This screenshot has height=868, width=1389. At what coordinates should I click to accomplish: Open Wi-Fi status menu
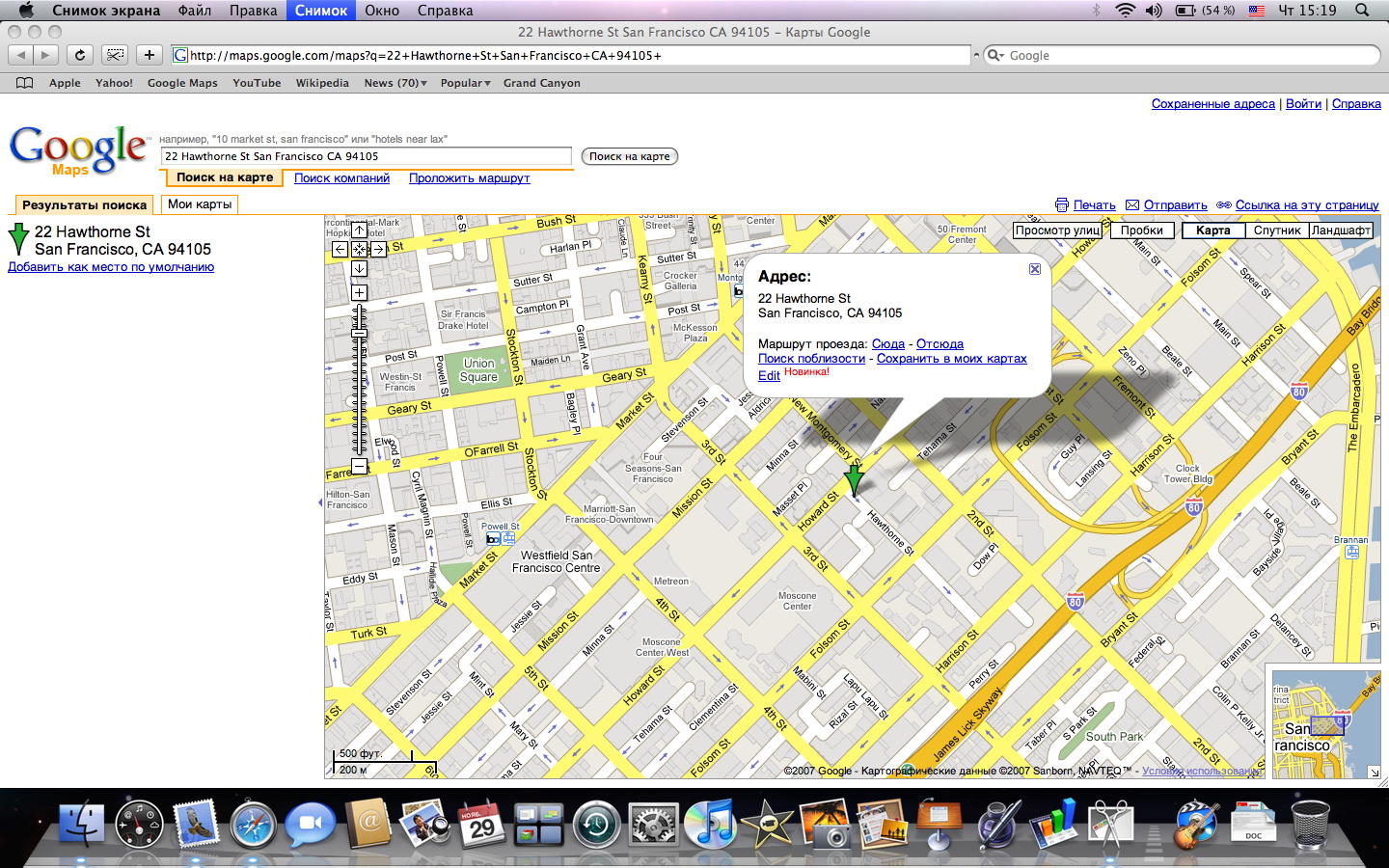1125,11
